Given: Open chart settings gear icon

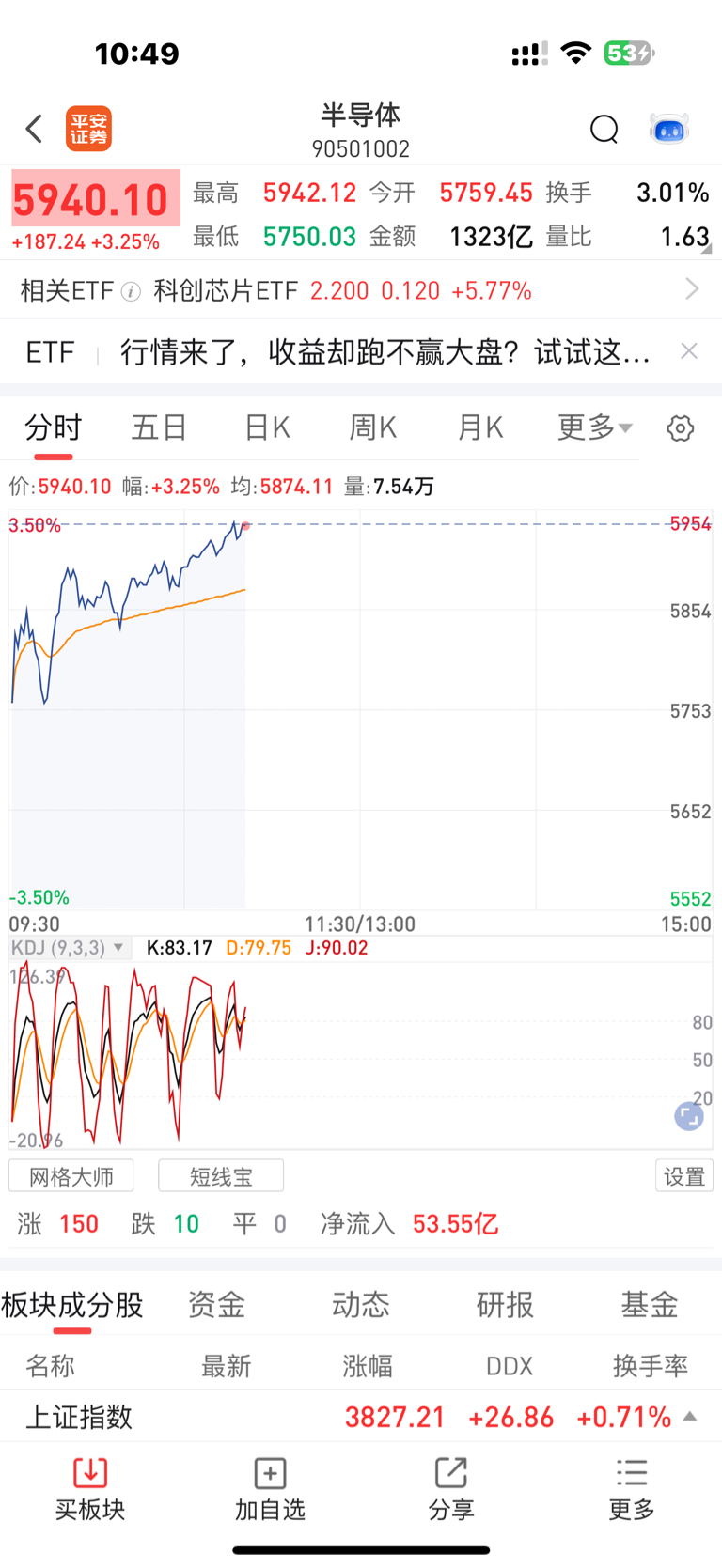Looking at the screenshot, I should (x=680, y=428).
